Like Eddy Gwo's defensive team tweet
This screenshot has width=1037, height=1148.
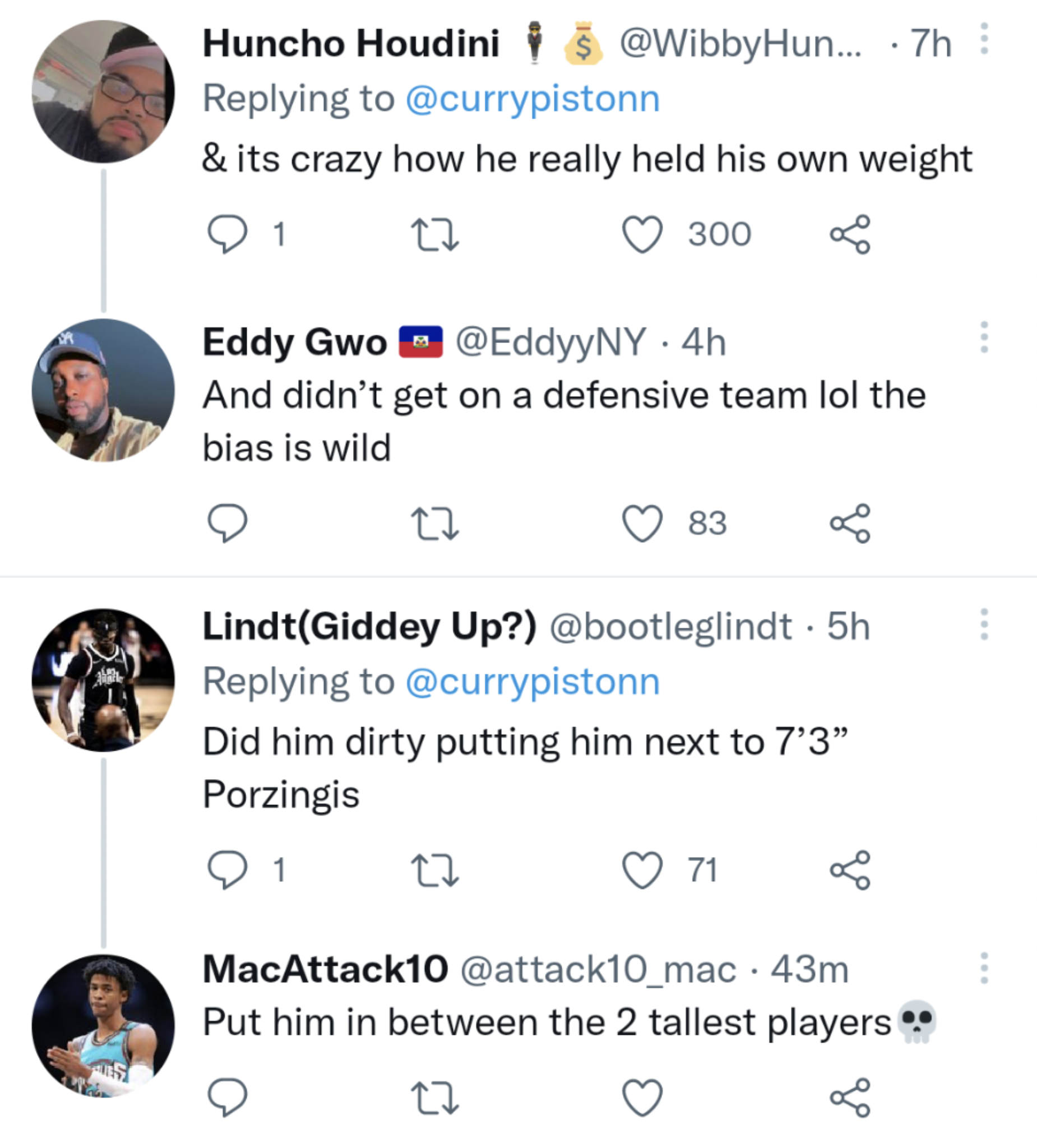[x=642, y=524]
